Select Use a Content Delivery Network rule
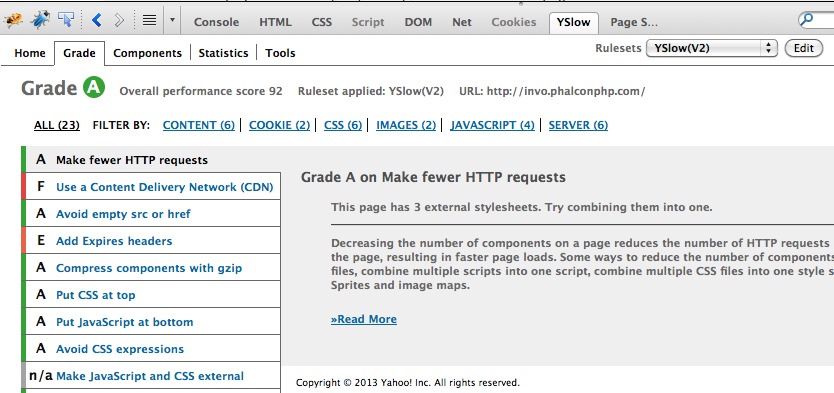The image size is (834, 393). [151, 187]
